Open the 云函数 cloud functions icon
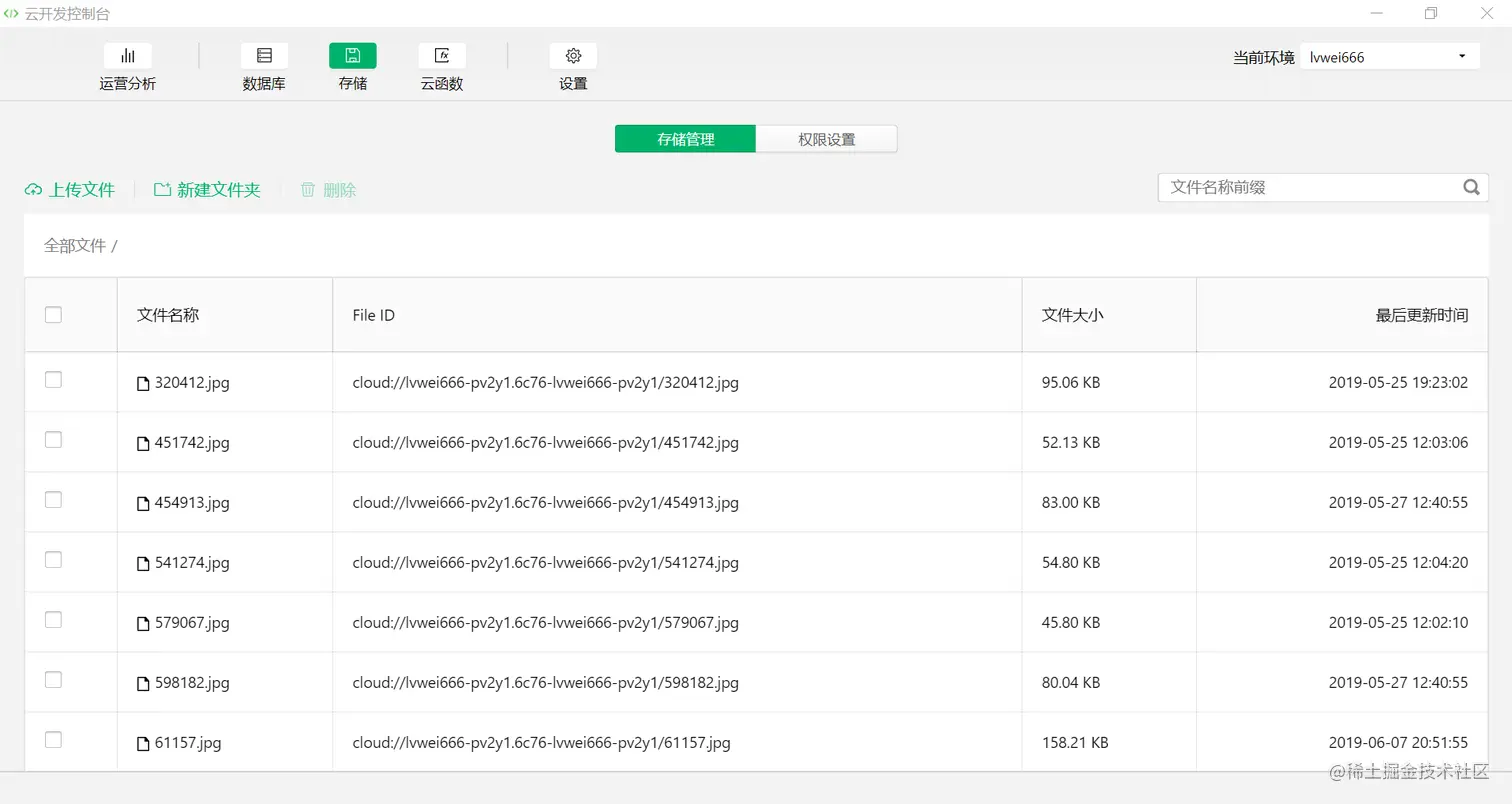 [442, 56]
